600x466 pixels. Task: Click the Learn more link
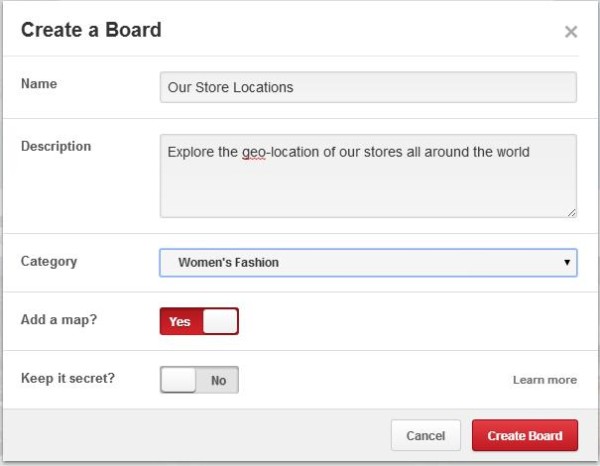545,380
